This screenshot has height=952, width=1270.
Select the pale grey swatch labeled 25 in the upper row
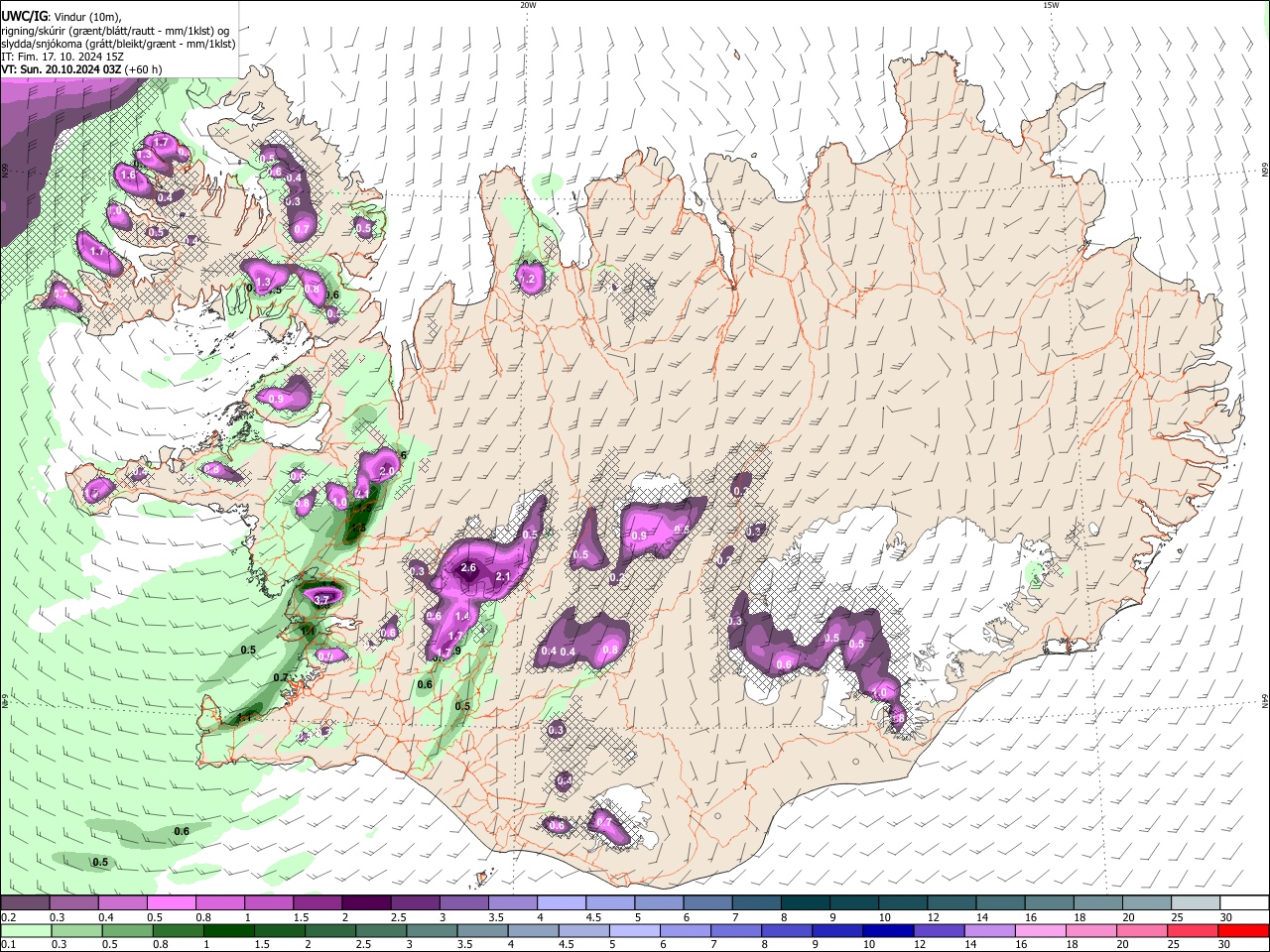[1197, 903]
